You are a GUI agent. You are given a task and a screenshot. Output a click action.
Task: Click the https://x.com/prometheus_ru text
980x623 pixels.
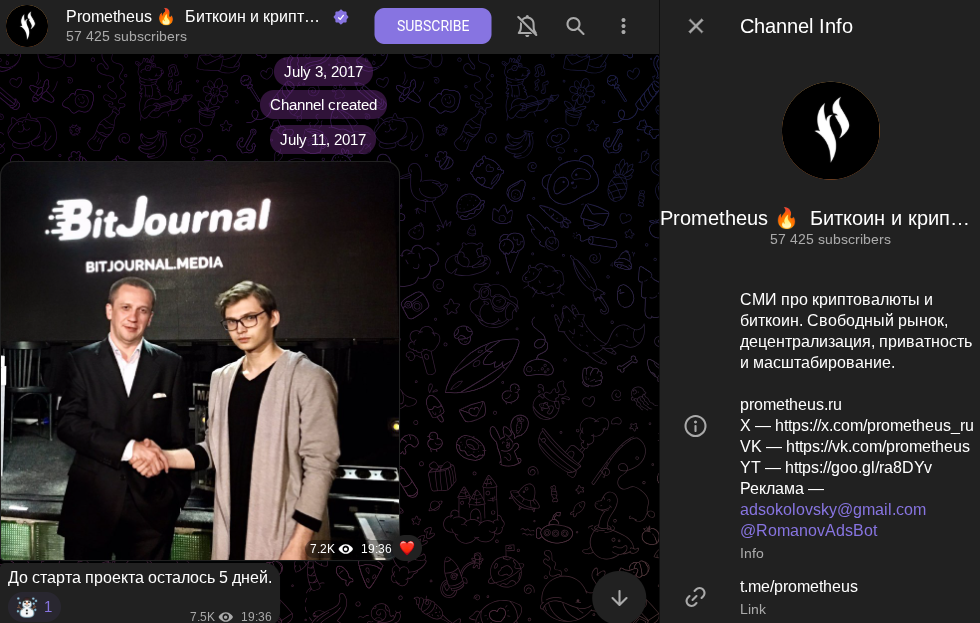874,426
